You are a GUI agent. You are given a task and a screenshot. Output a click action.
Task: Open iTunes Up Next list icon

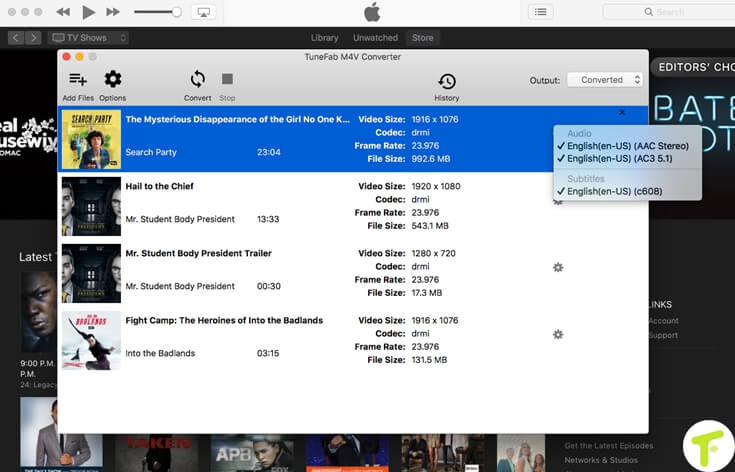coord(540,12)
